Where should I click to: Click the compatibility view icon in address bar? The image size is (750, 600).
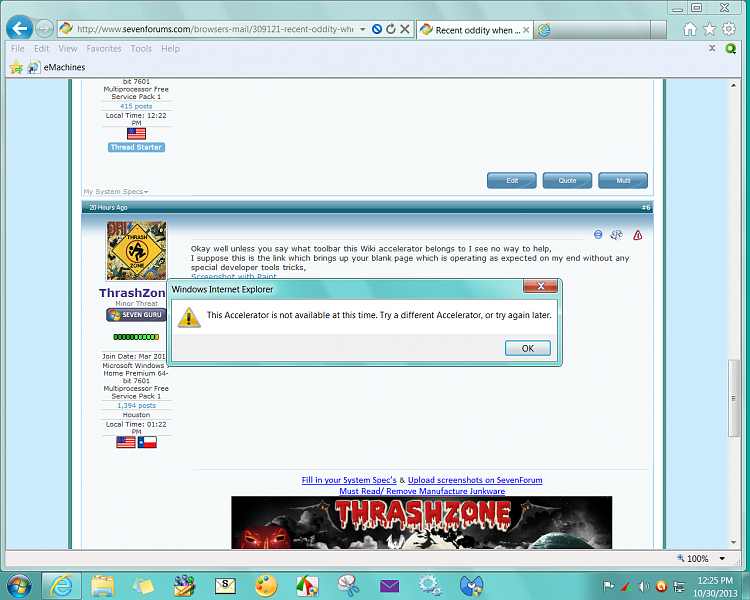(x=377, y=29)
